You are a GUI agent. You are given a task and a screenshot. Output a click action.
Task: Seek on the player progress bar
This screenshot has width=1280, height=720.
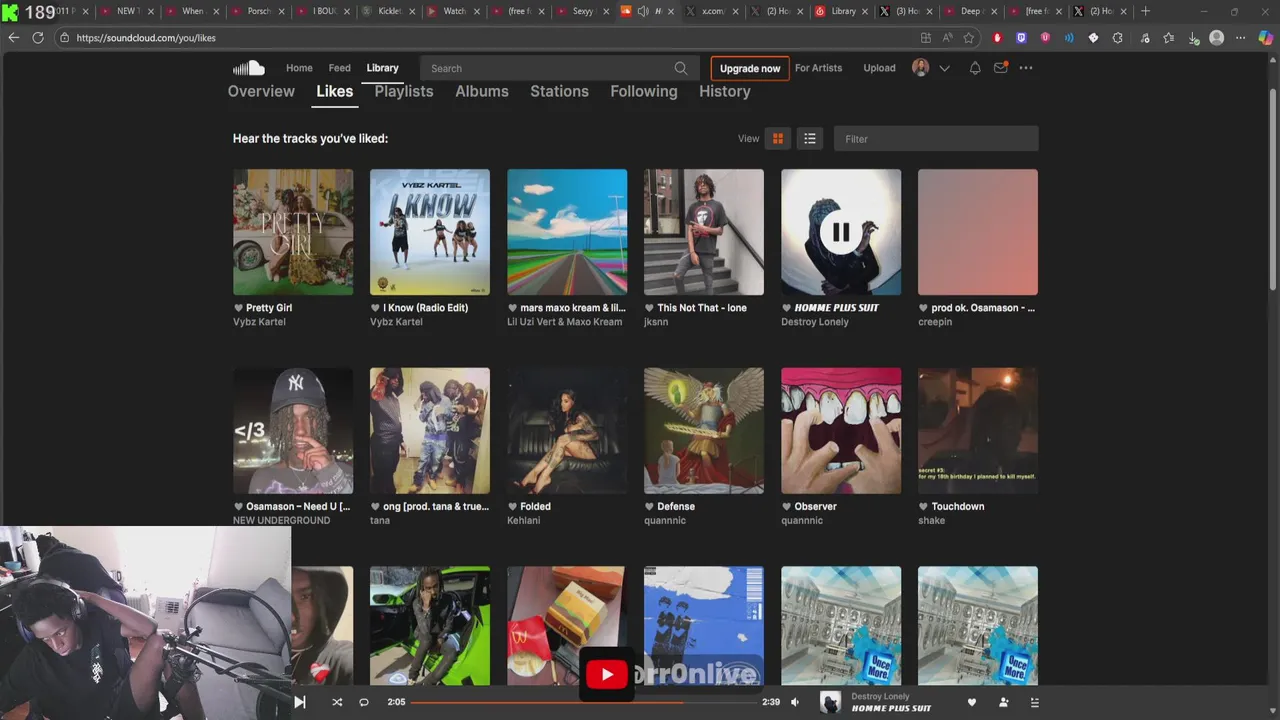pos(582,702)
